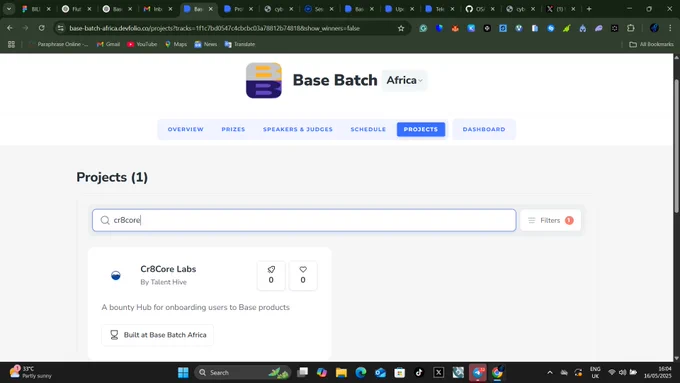Open the Filters panel

tap(550, 220)
